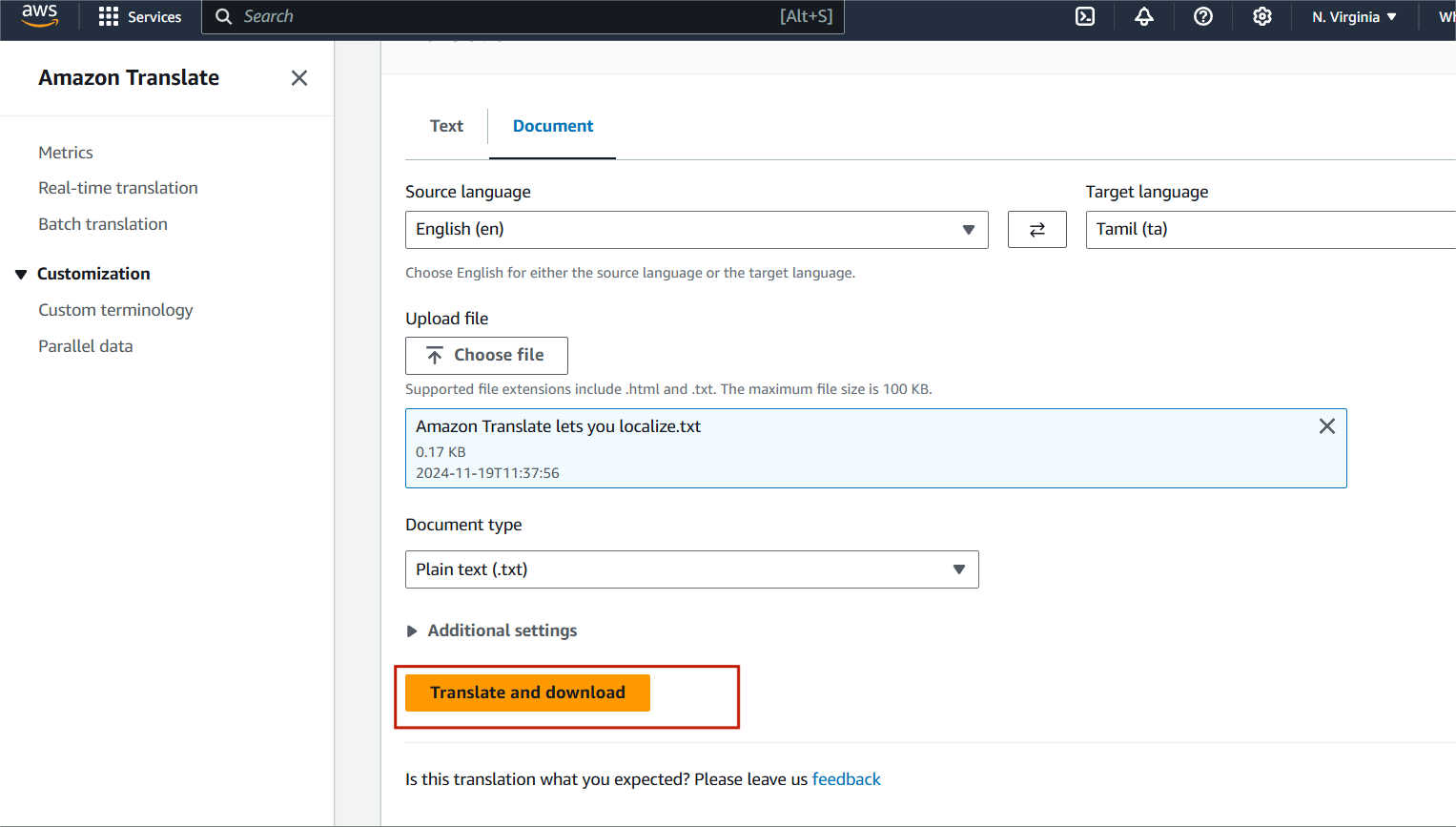The height and width of the screenshot is (827, 1456).
Task: Swap source and target languages
Action: point(1037,230)
